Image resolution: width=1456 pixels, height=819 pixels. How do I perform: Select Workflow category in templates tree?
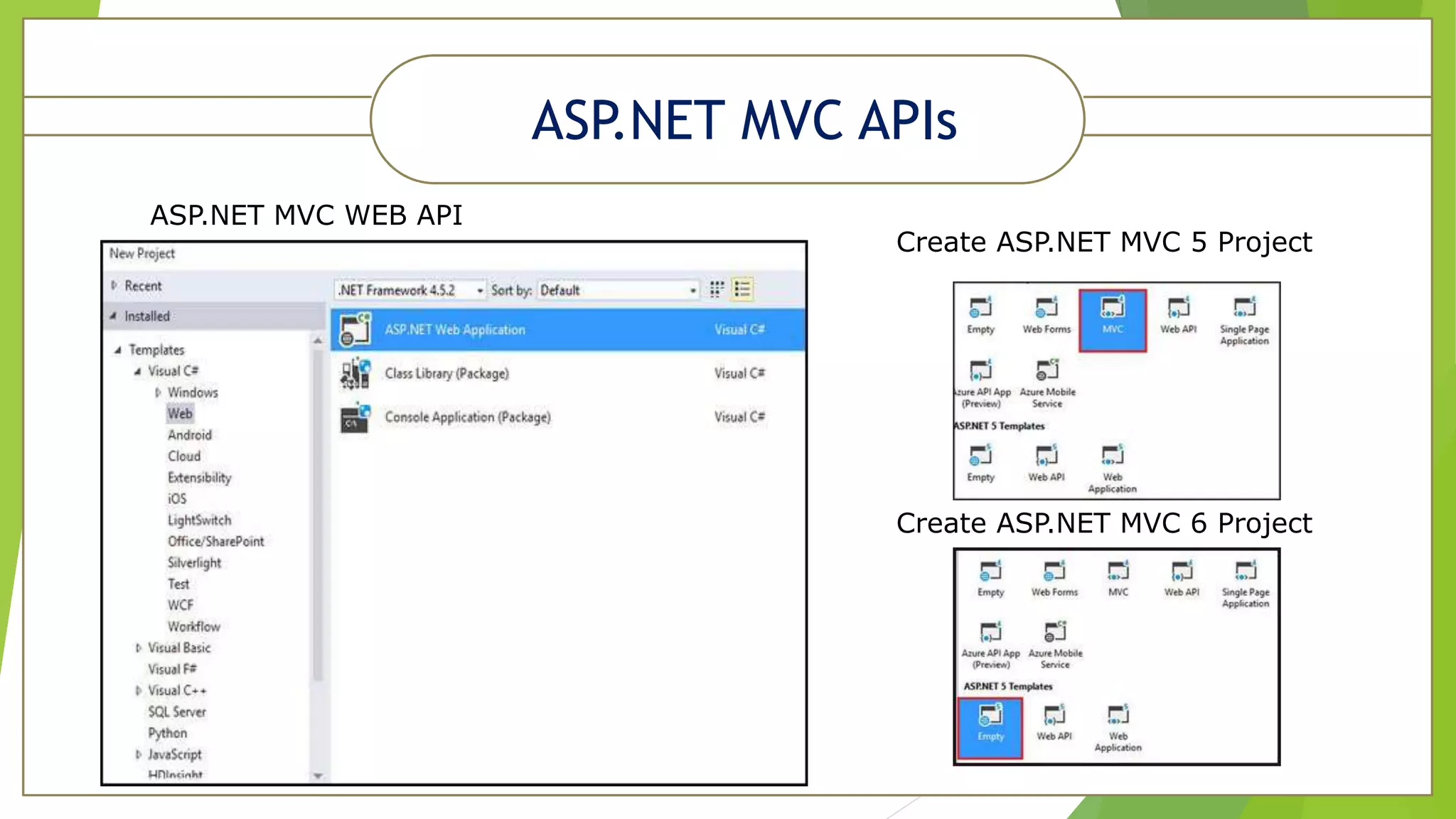pos(194,626)
